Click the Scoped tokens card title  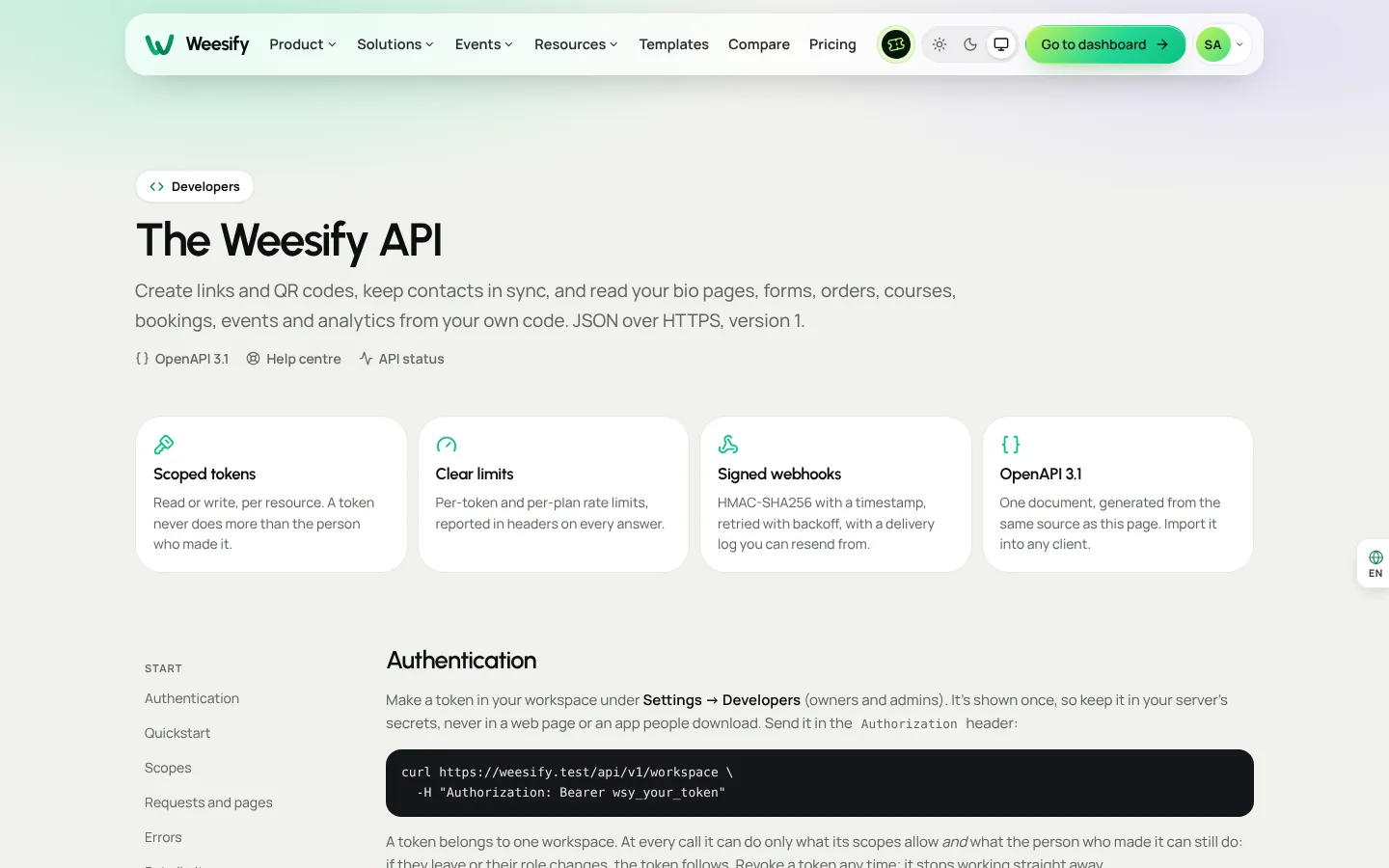(204, 475)
